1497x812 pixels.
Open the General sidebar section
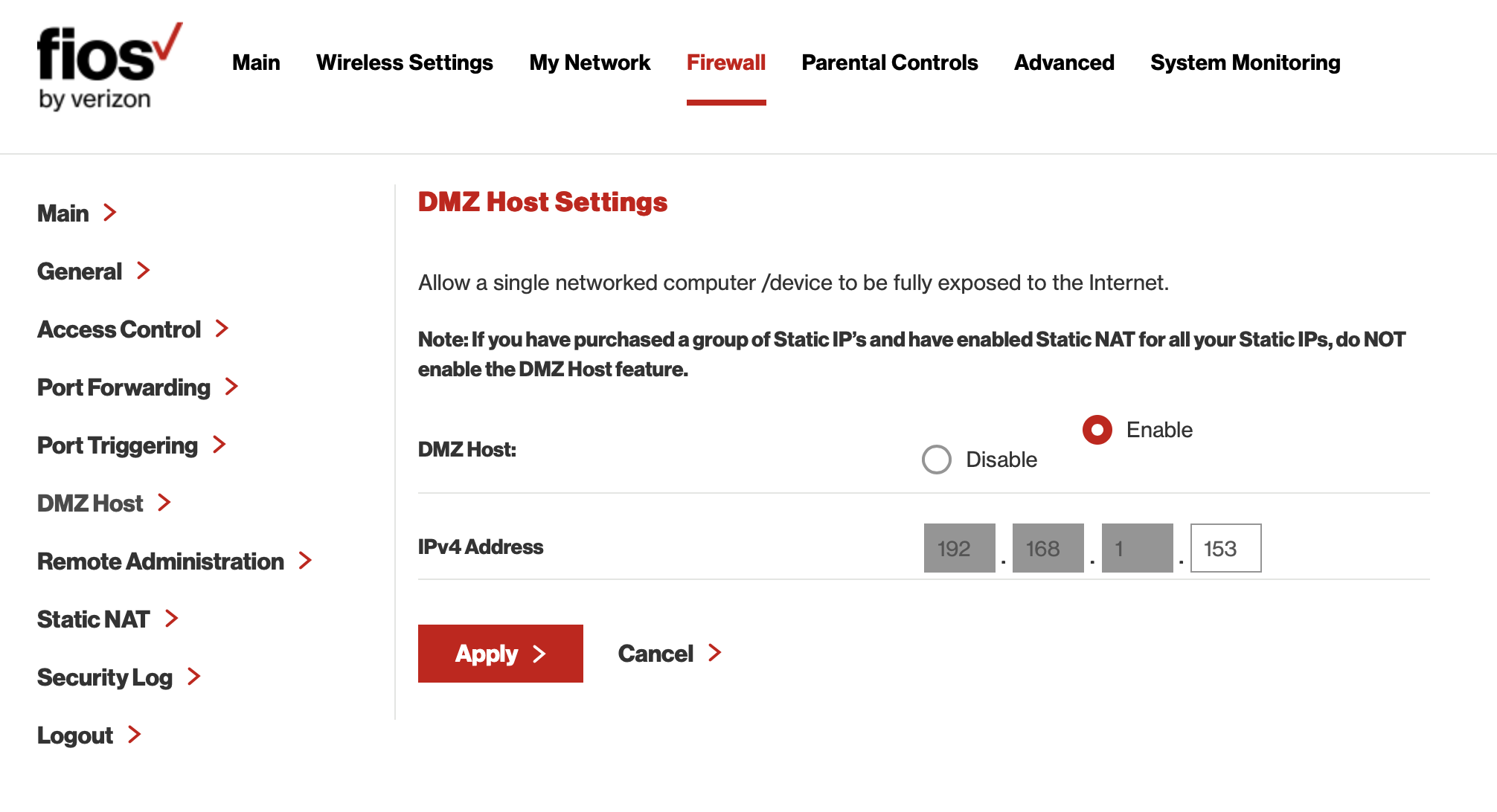click(80, 271)
